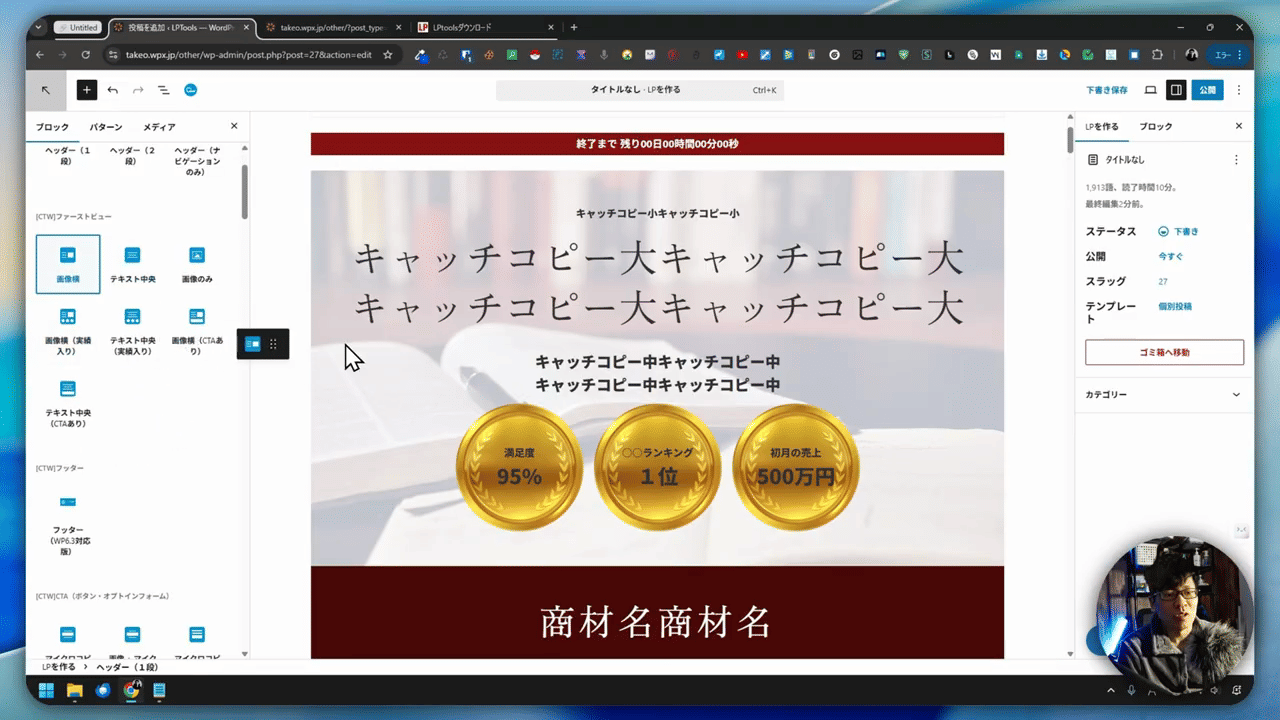Insert the テキスト中央 block
This screenshot has width=1280, height=720.
(x=132, y=263)
